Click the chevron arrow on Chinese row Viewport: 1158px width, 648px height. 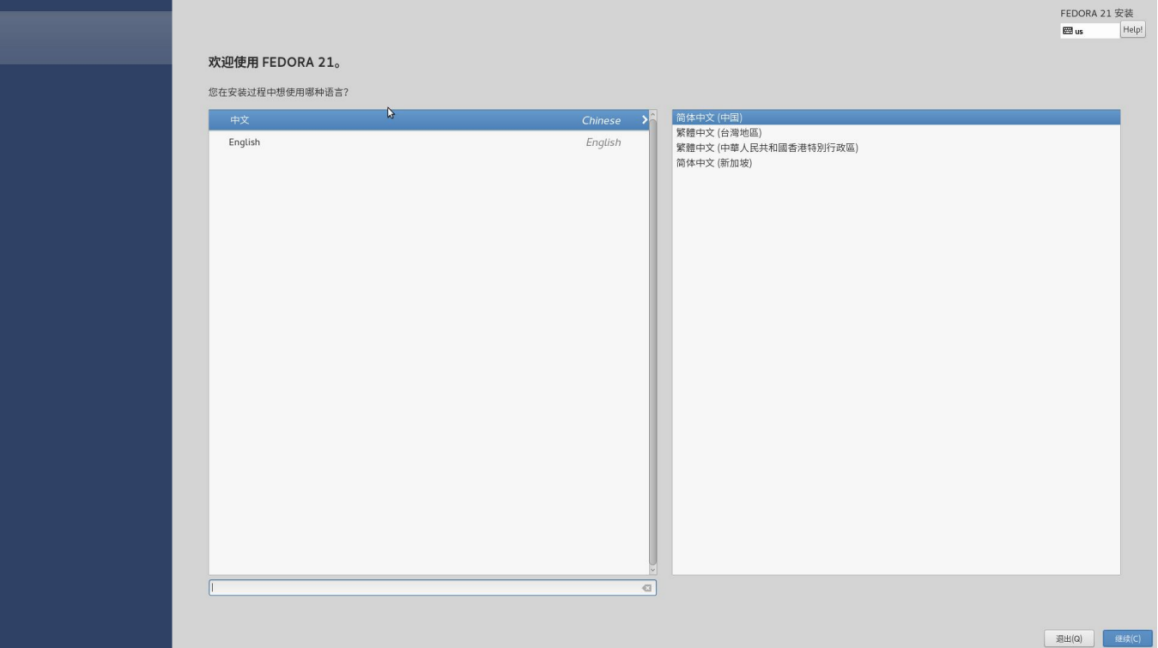(644, 120)
